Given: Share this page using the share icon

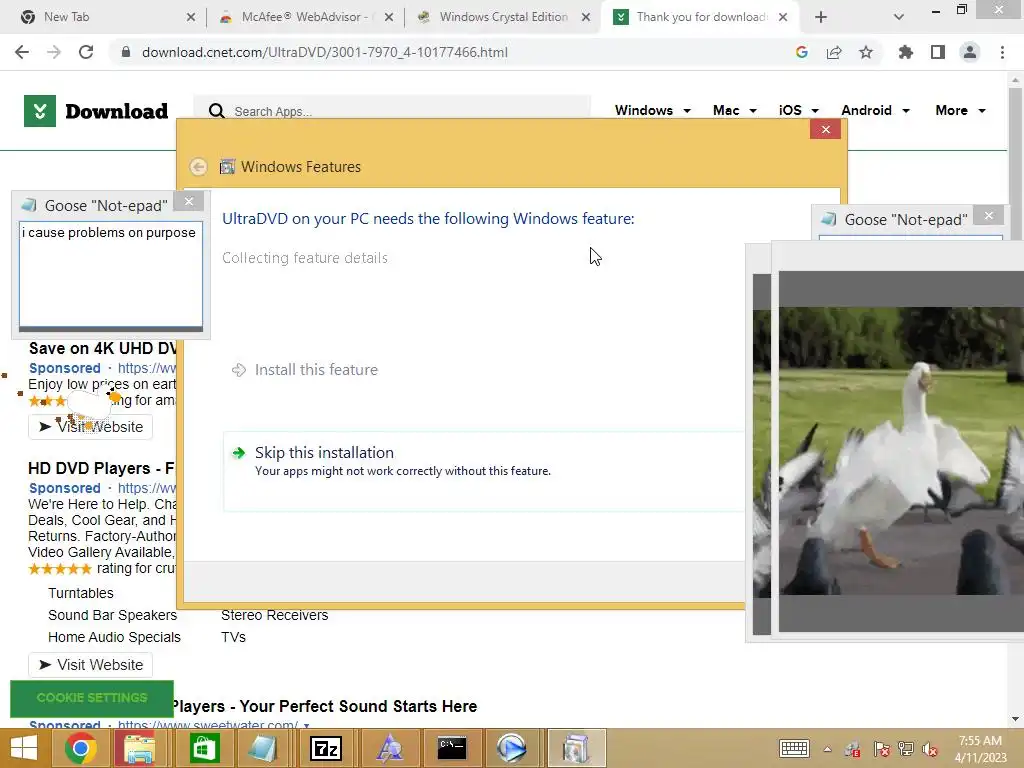Looking at the screenshot, I should [x=834, y=52].
